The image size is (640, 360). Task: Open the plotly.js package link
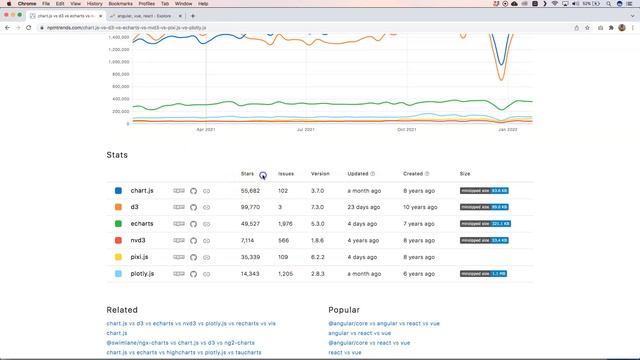click(142, 274)
